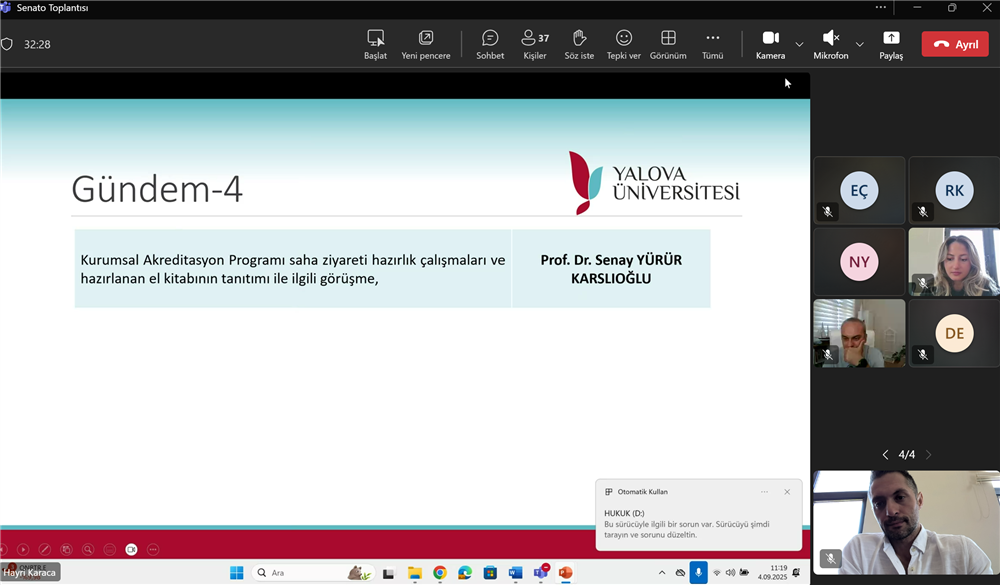Open the Görünüm view options
The width and height of the screenshot is (1000, 585).
668,45
